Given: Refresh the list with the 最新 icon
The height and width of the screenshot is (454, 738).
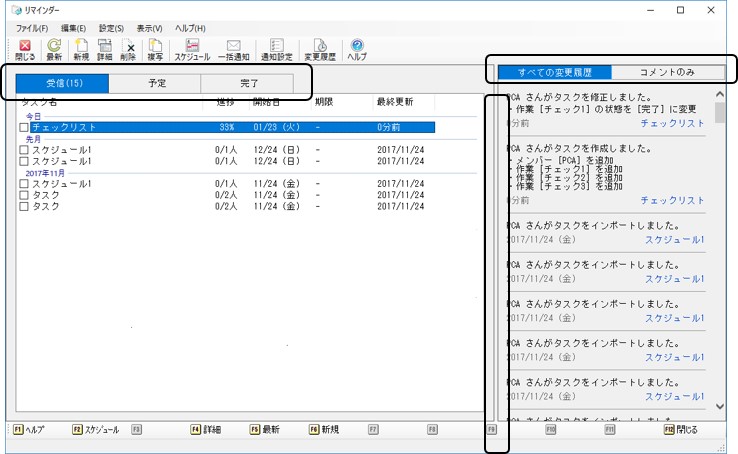Looking at the screenshot, I should 54,50.
